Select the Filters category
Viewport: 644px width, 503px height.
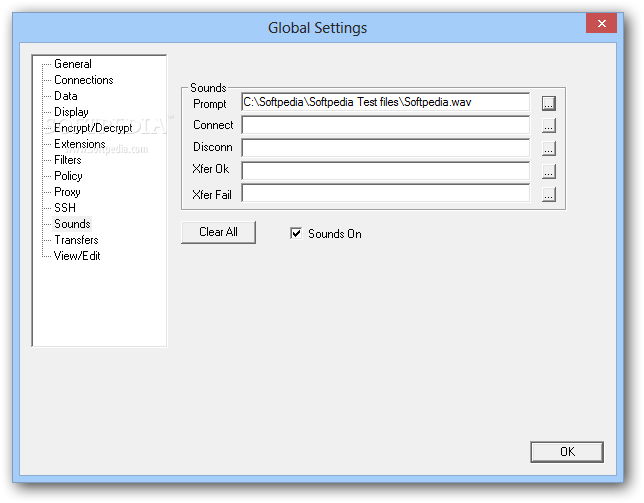click(68, 160)
